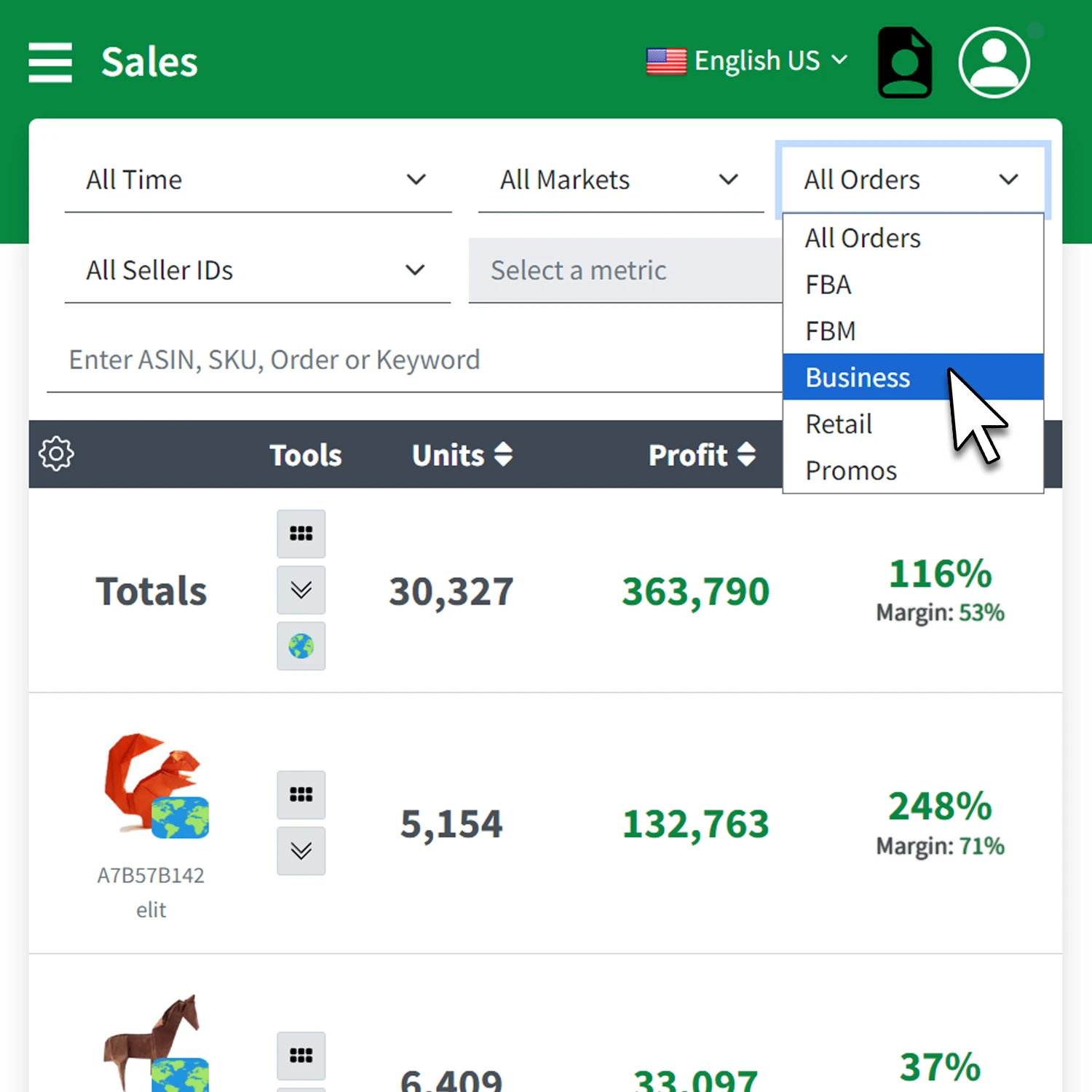Open the All Seller IDs dropdown
This screenshot has height=1092, width=1092.
click(258, 270)
